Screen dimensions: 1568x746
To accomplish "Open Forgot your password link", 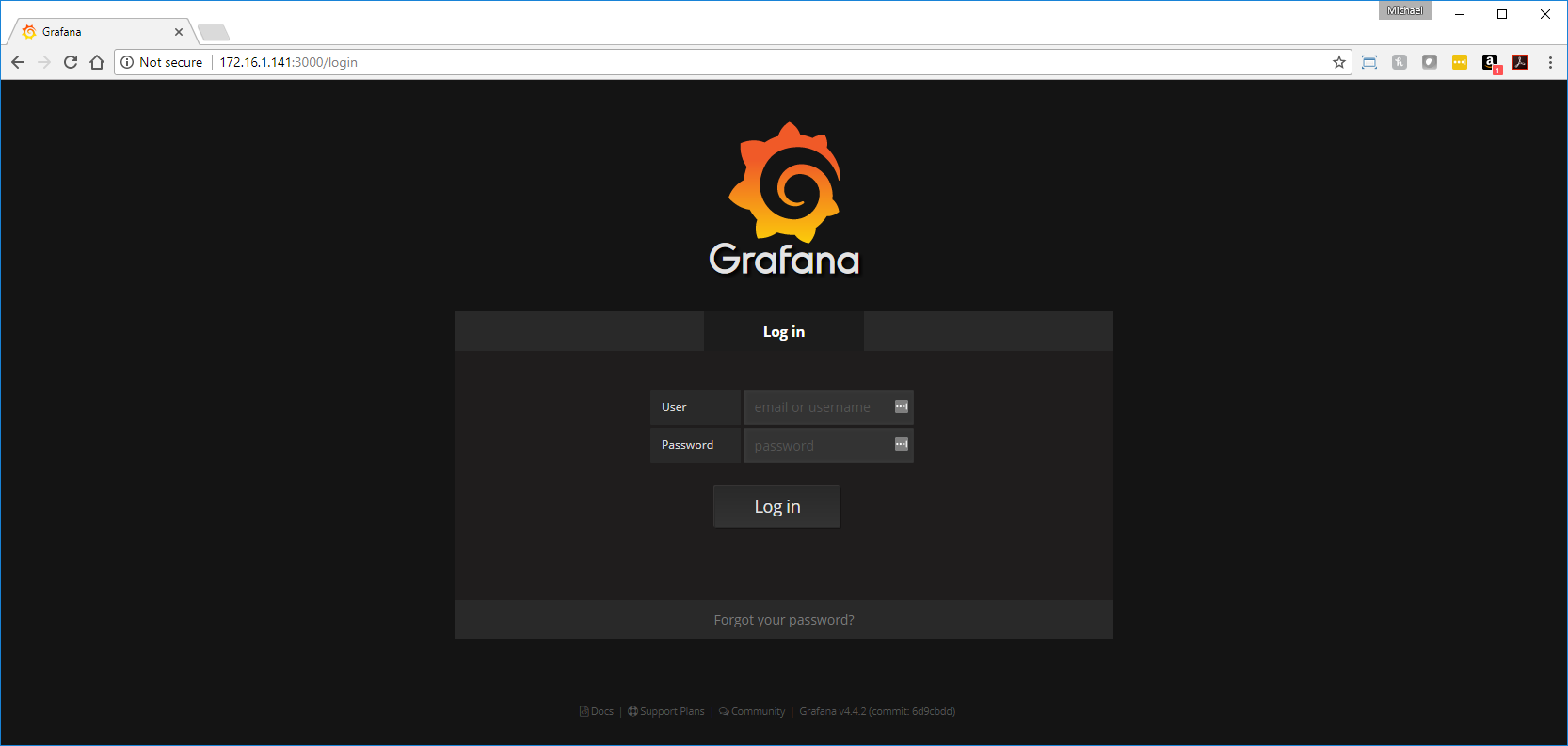I will click(x=784, y=620).
